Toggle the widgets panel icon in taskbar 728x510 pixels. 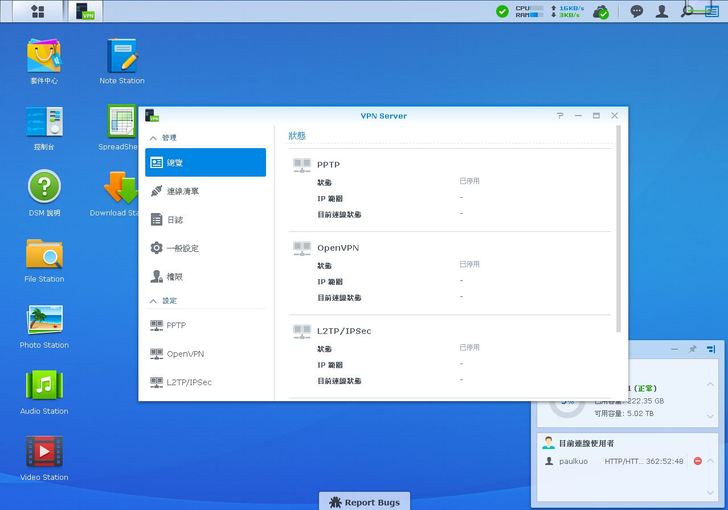tap(712, 11)
